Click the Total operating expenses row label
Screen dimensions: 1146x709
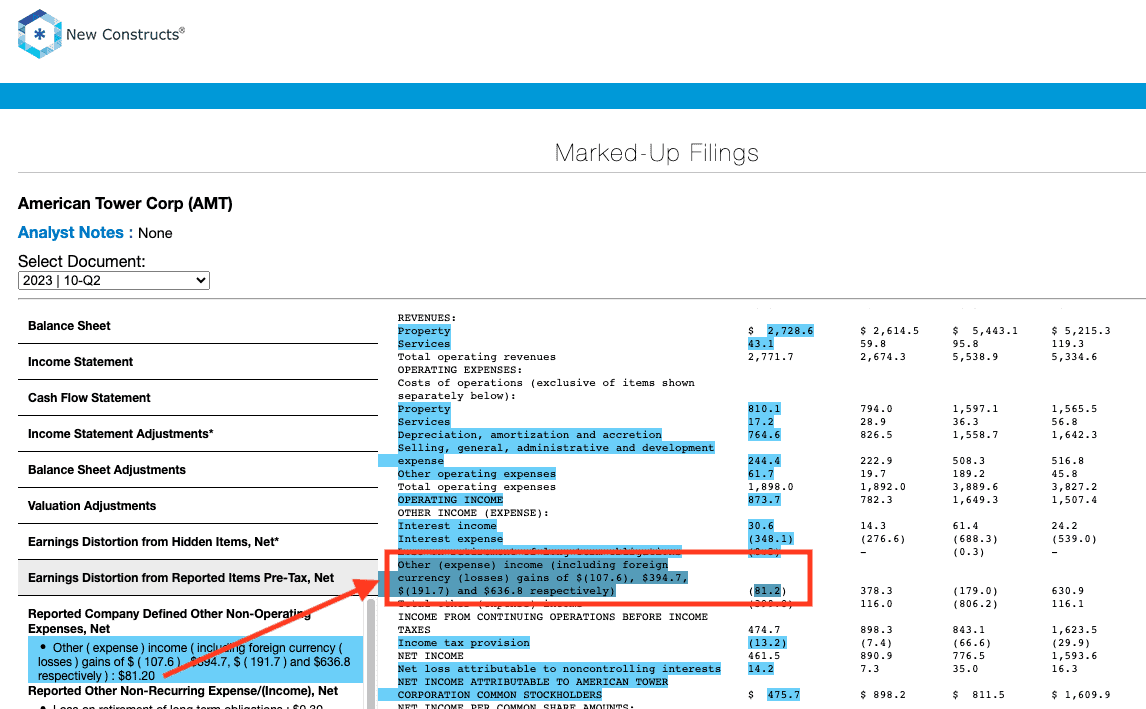coord(477,487)
